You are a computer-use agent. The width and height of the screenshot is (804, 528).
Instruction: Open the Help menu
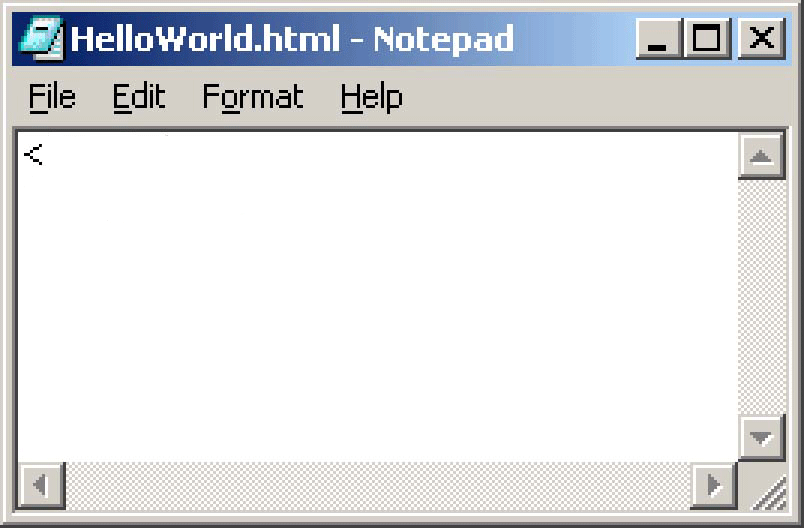[372, 97]
